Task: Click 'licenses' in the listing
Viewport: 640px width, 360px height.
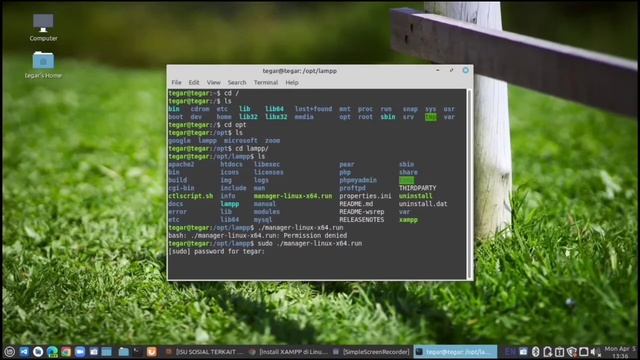Action: (269, 172)
